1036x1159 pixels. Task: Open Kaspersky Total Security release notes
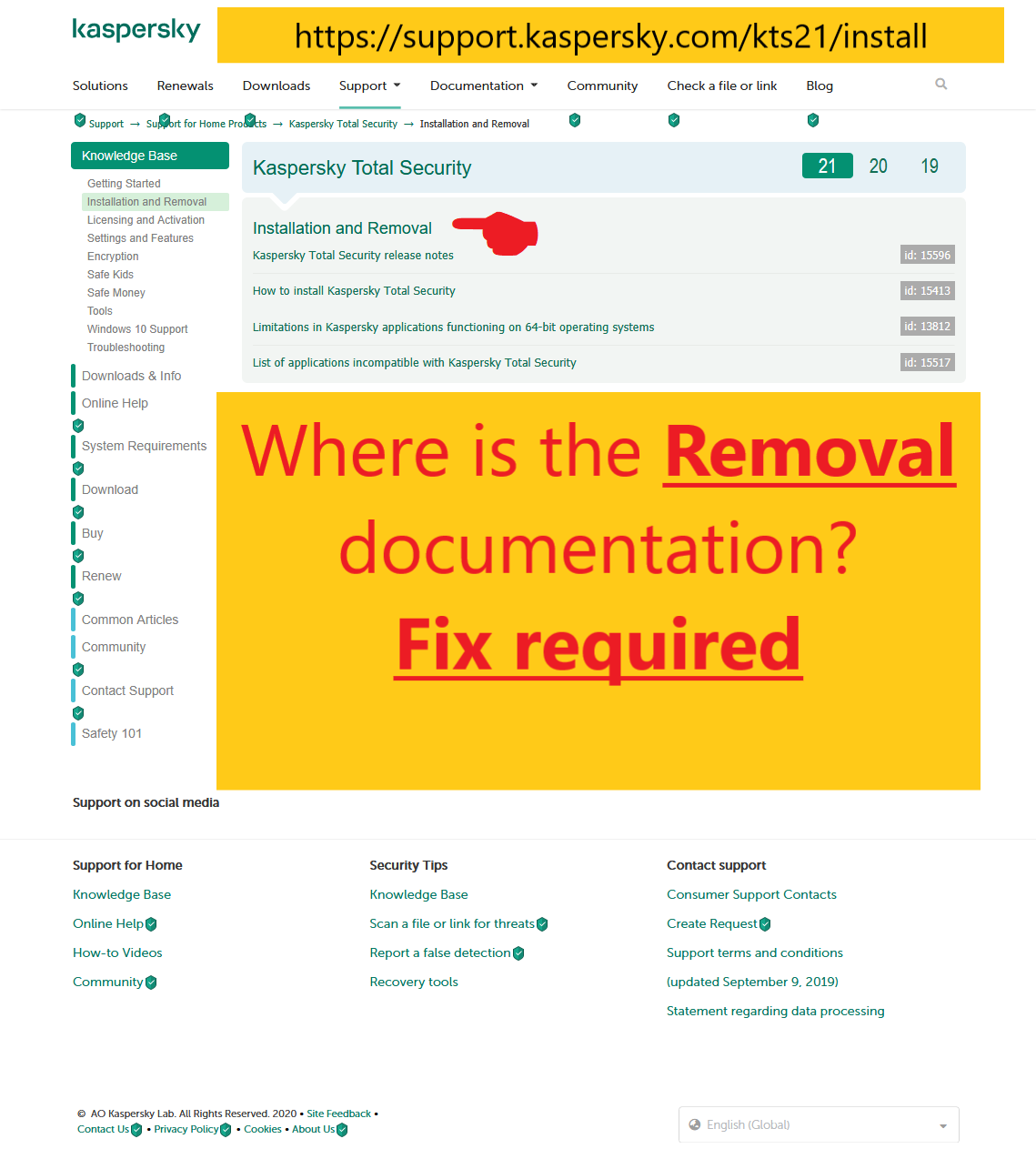pyautogui.click(x=353, y=256)
